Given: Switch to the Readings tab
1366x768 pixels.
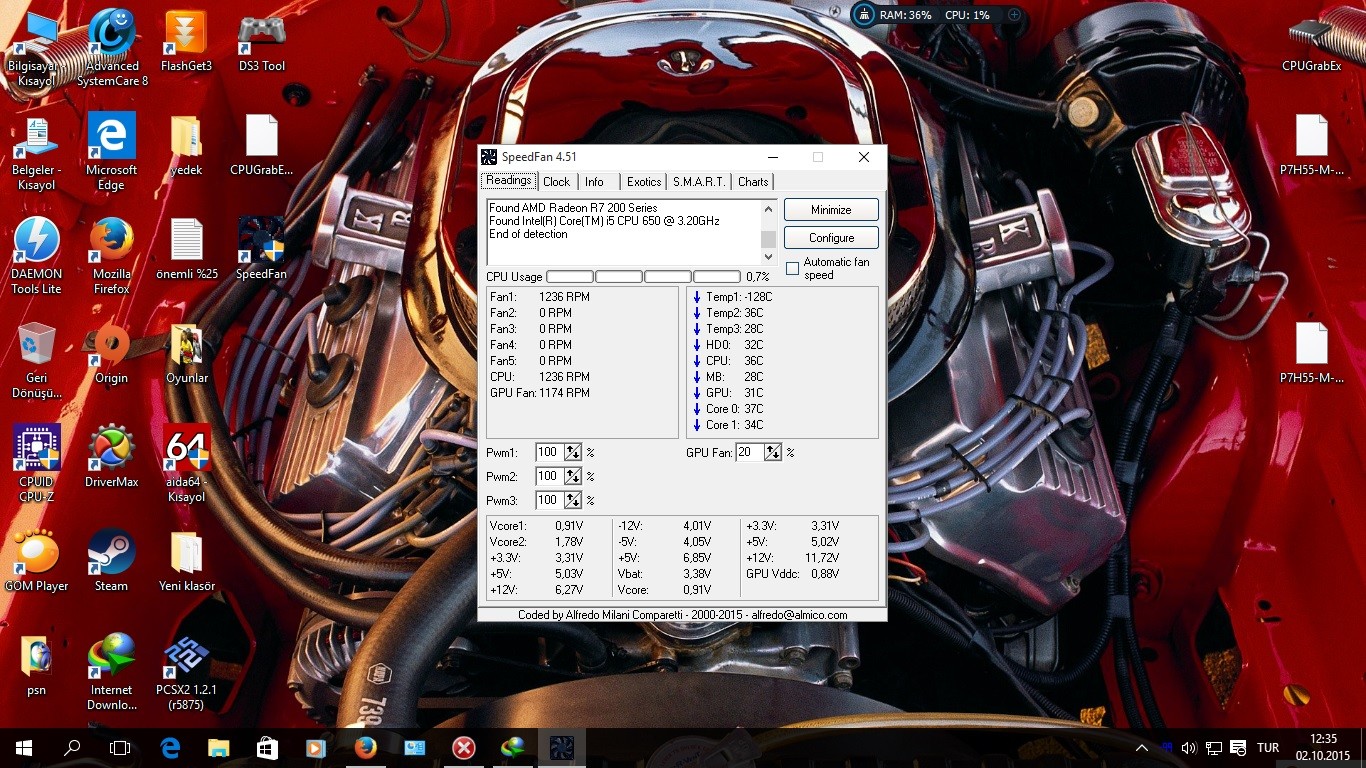Looking at the screenshot, I should click(509, 181).
